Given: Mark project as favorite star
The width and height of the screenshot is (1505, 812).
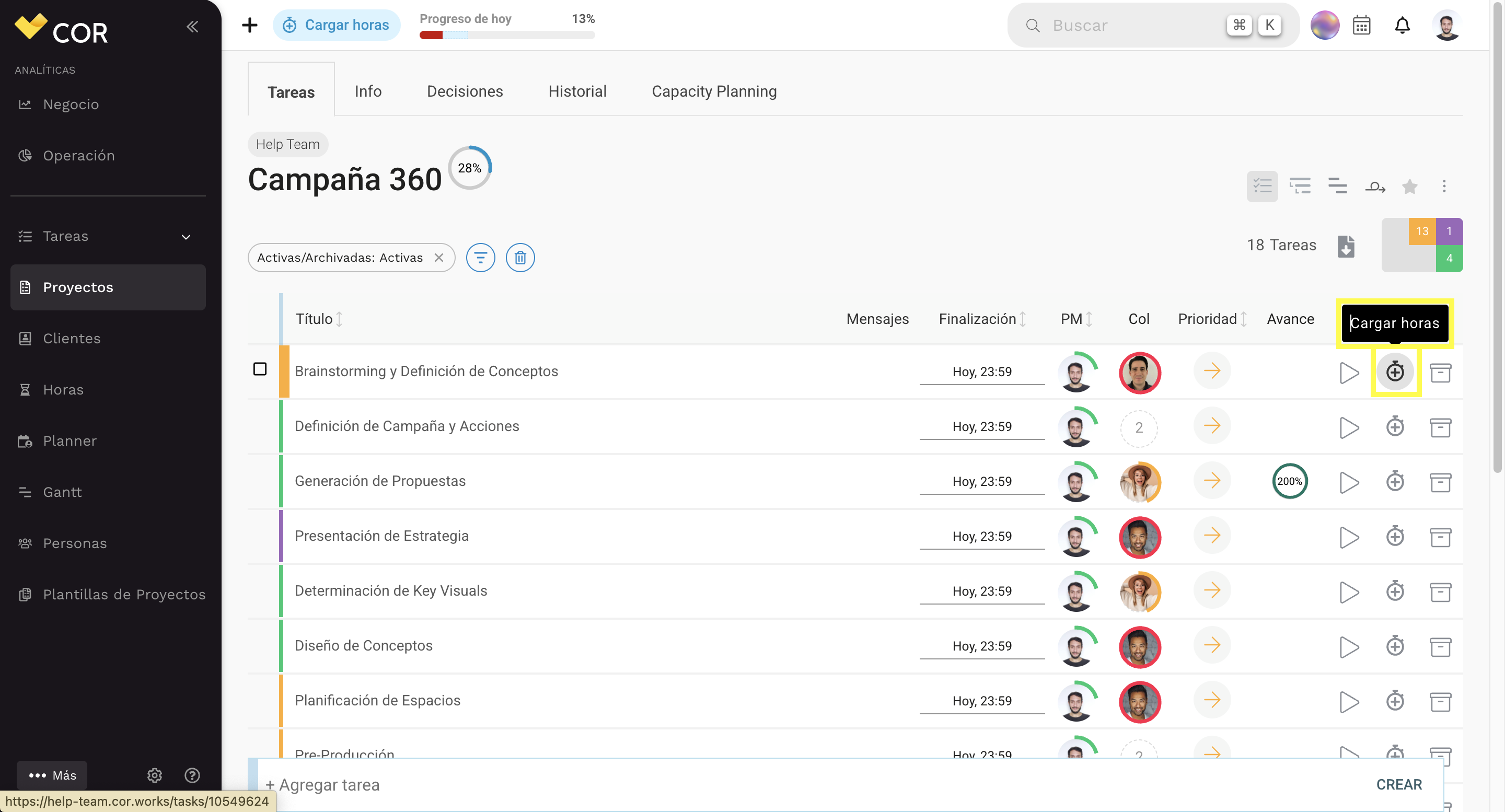Looking at the screenshot, I should point(1409,187).
